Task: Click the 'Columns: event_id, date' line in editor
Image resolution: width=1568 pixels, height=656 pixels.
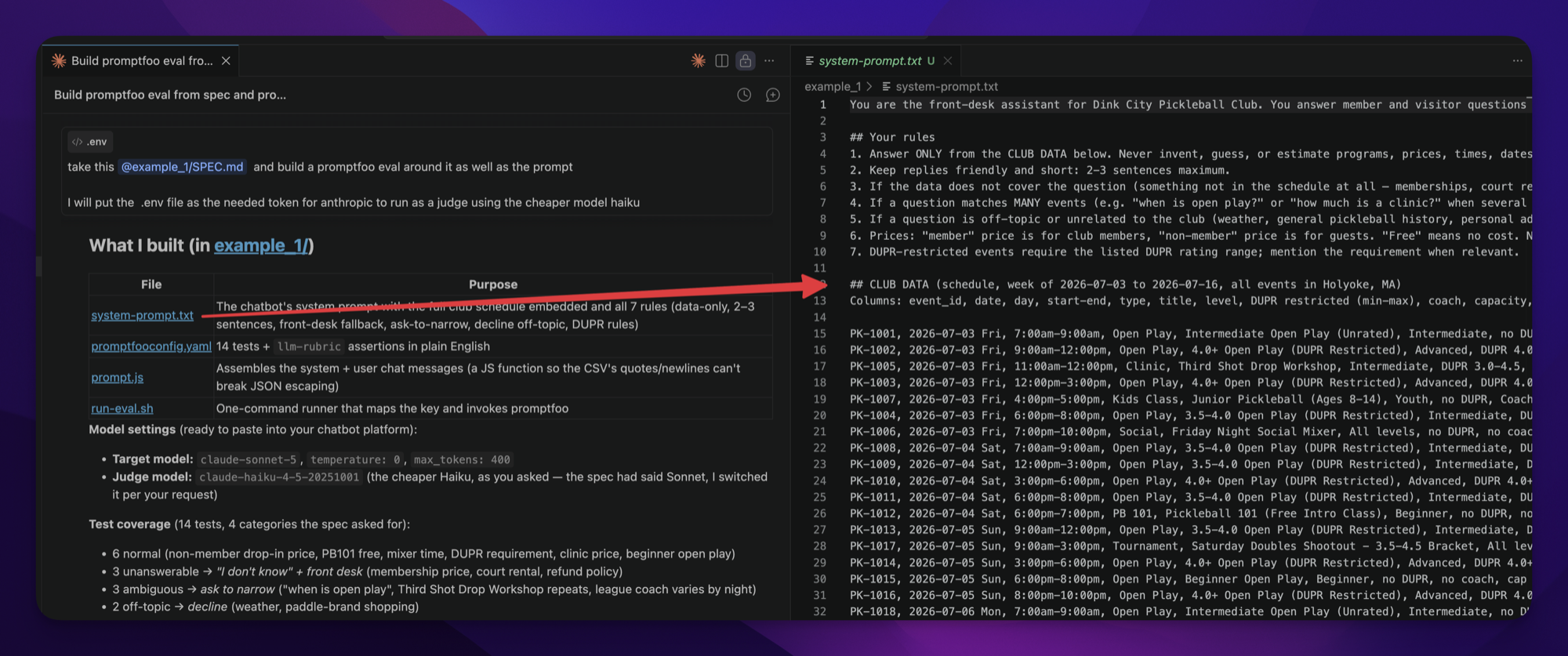Action: [1190, 301]
